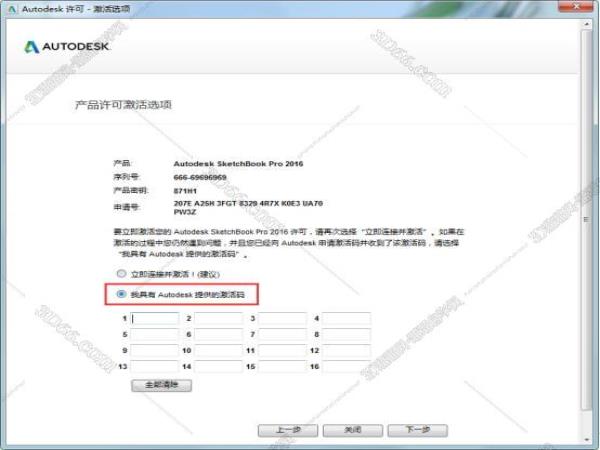Click the Clear All (全部清除) button
The image size is (600, 450).
point(161,385)
